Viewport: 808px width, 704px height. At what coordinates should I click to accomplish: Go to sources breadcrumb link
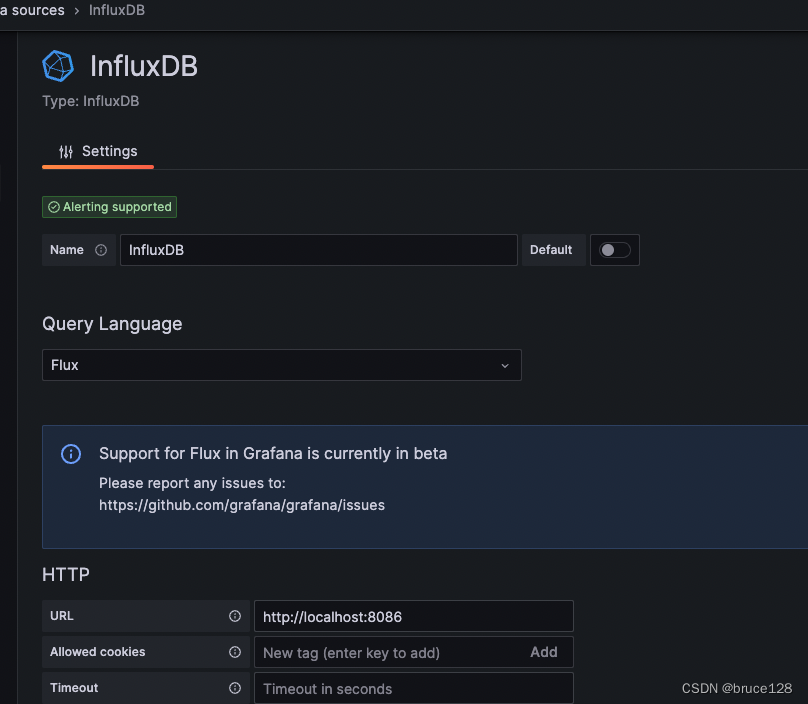(x=32, y=10)
